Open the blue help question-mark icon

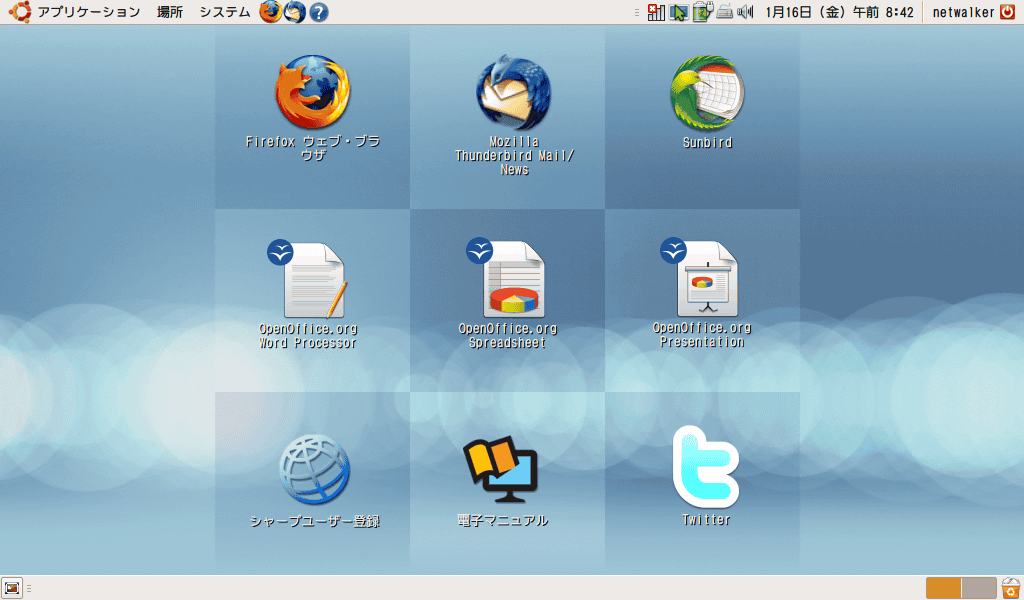(x=319, y=12)
